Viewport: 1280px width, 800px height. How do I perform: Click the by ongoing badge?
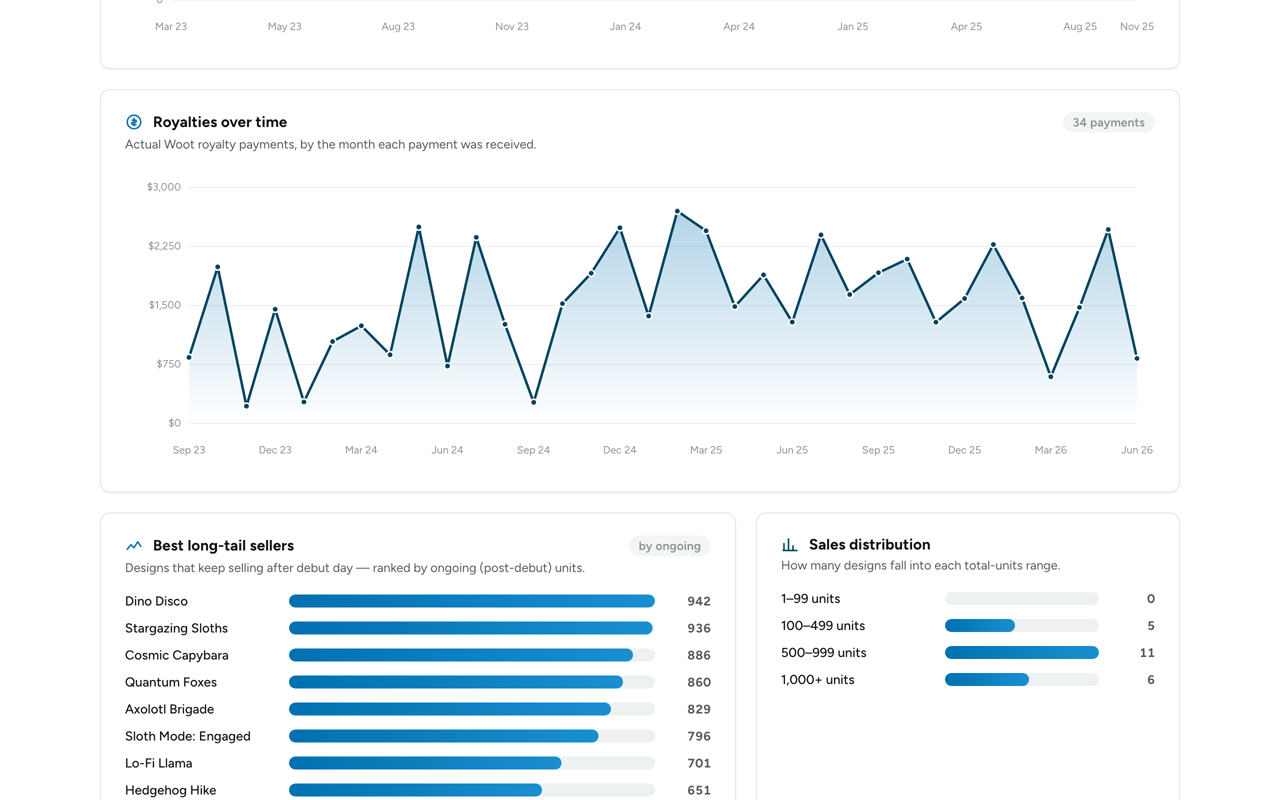pyautogui.click(x=669, y=546)
